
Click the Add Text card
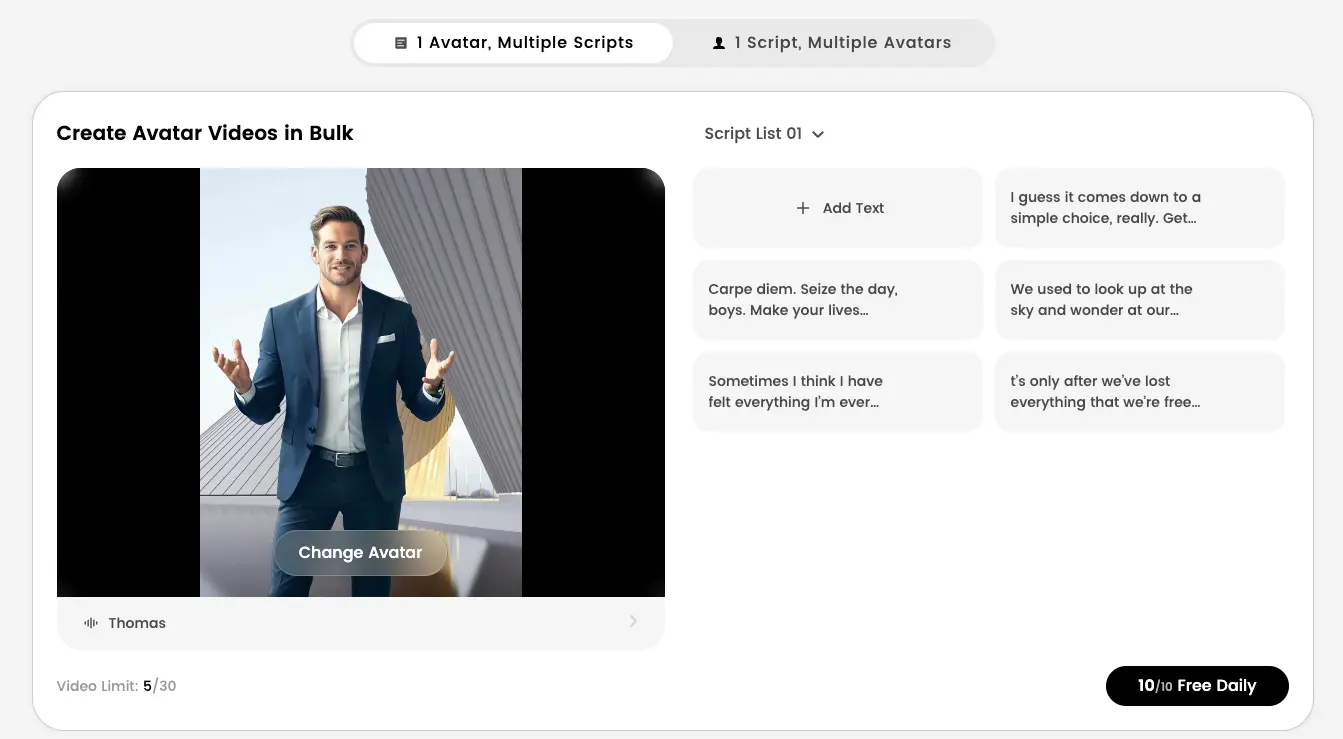click(838, 208)
